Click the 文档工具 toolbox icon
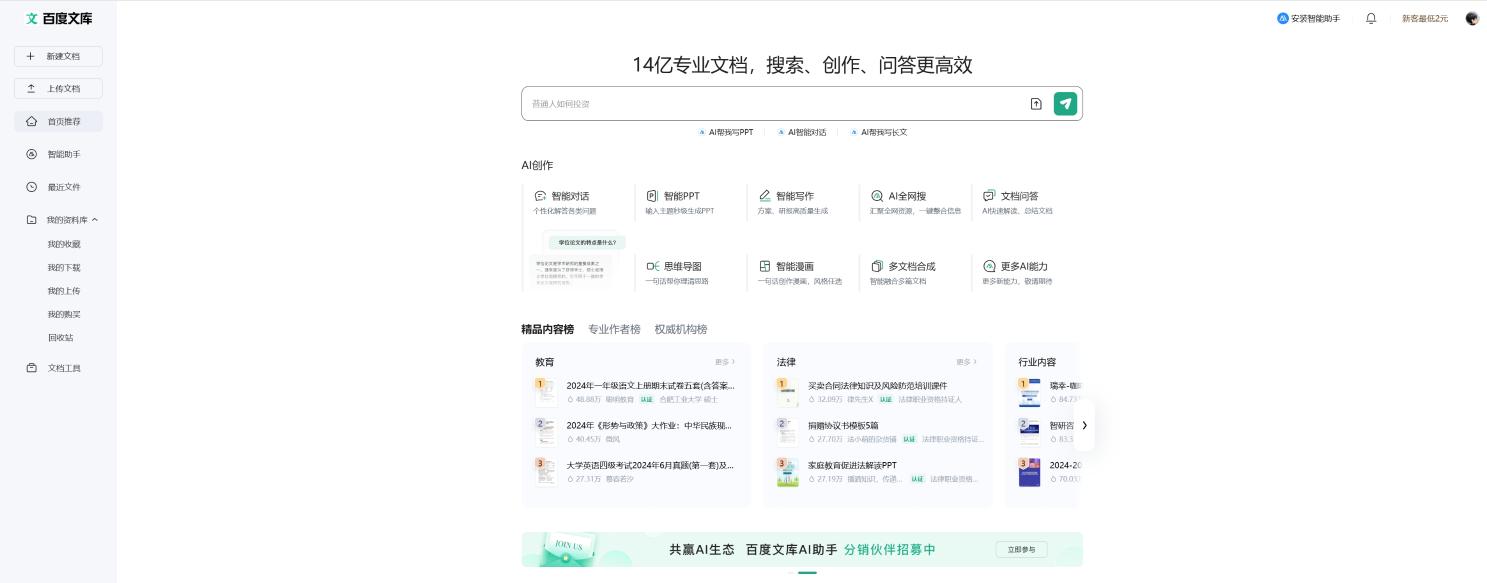 [x=31, y=368]
